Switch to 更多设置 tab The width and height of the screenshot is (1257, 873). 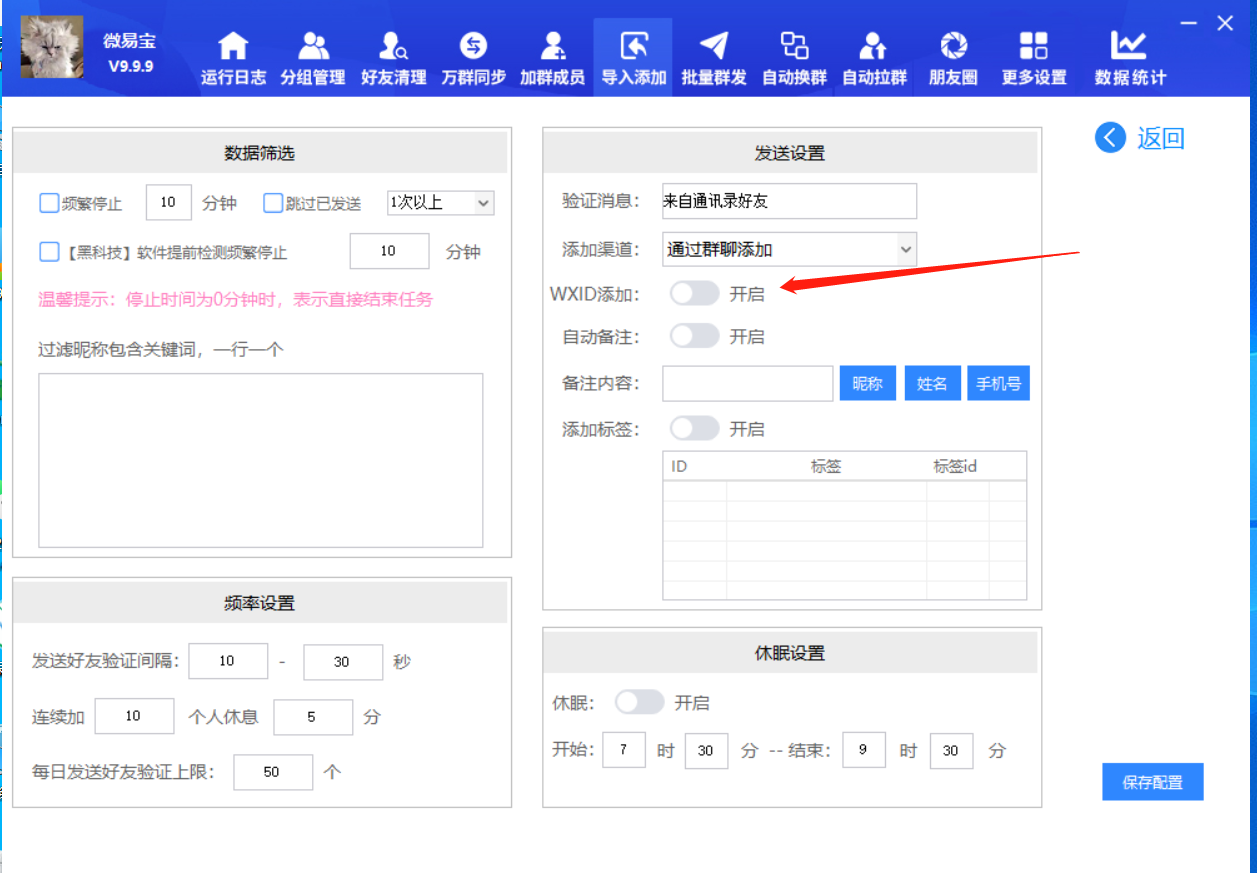point(1034,58)
